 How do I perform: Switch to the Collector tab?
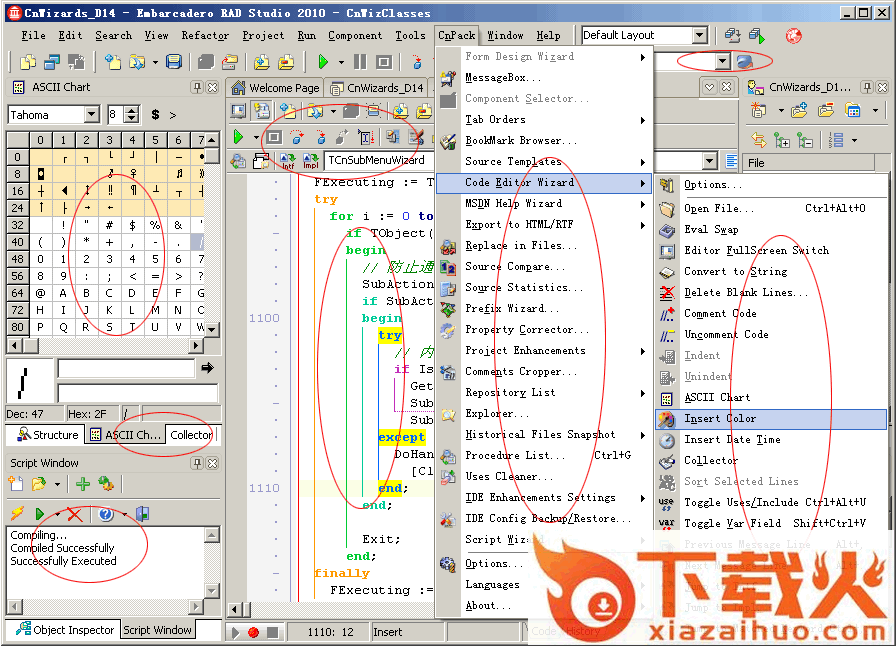[x=191, y=435]
